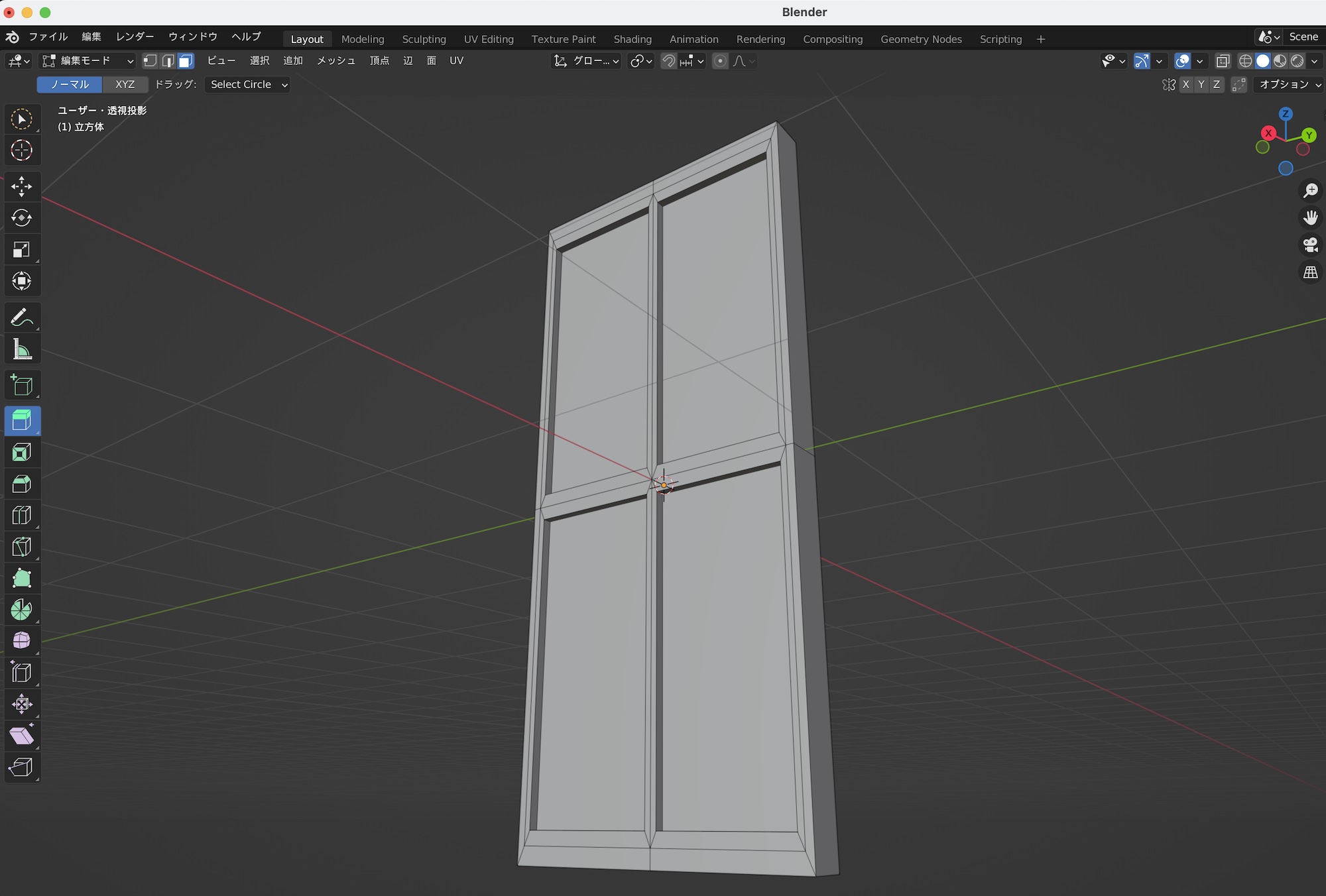Toggle X-ray display button
The image size is (1326, 896).
[x=1223, y=61]
